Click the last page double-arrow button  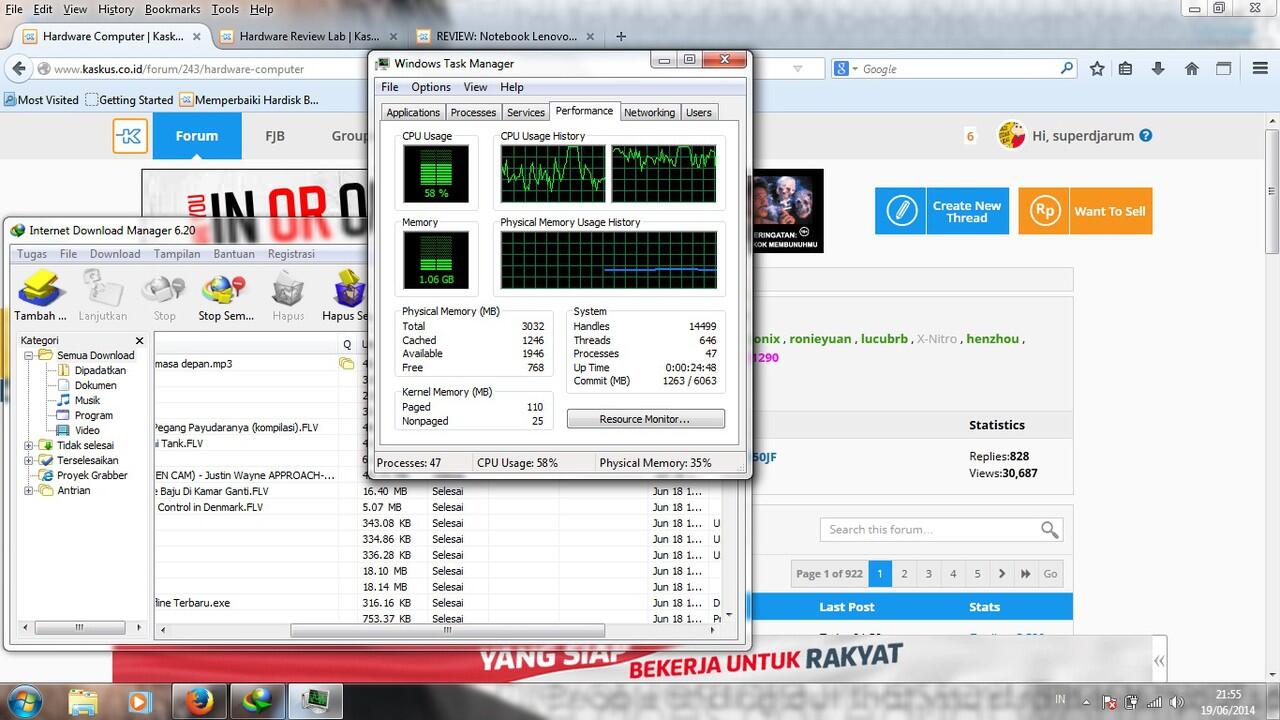point(1026,574)
